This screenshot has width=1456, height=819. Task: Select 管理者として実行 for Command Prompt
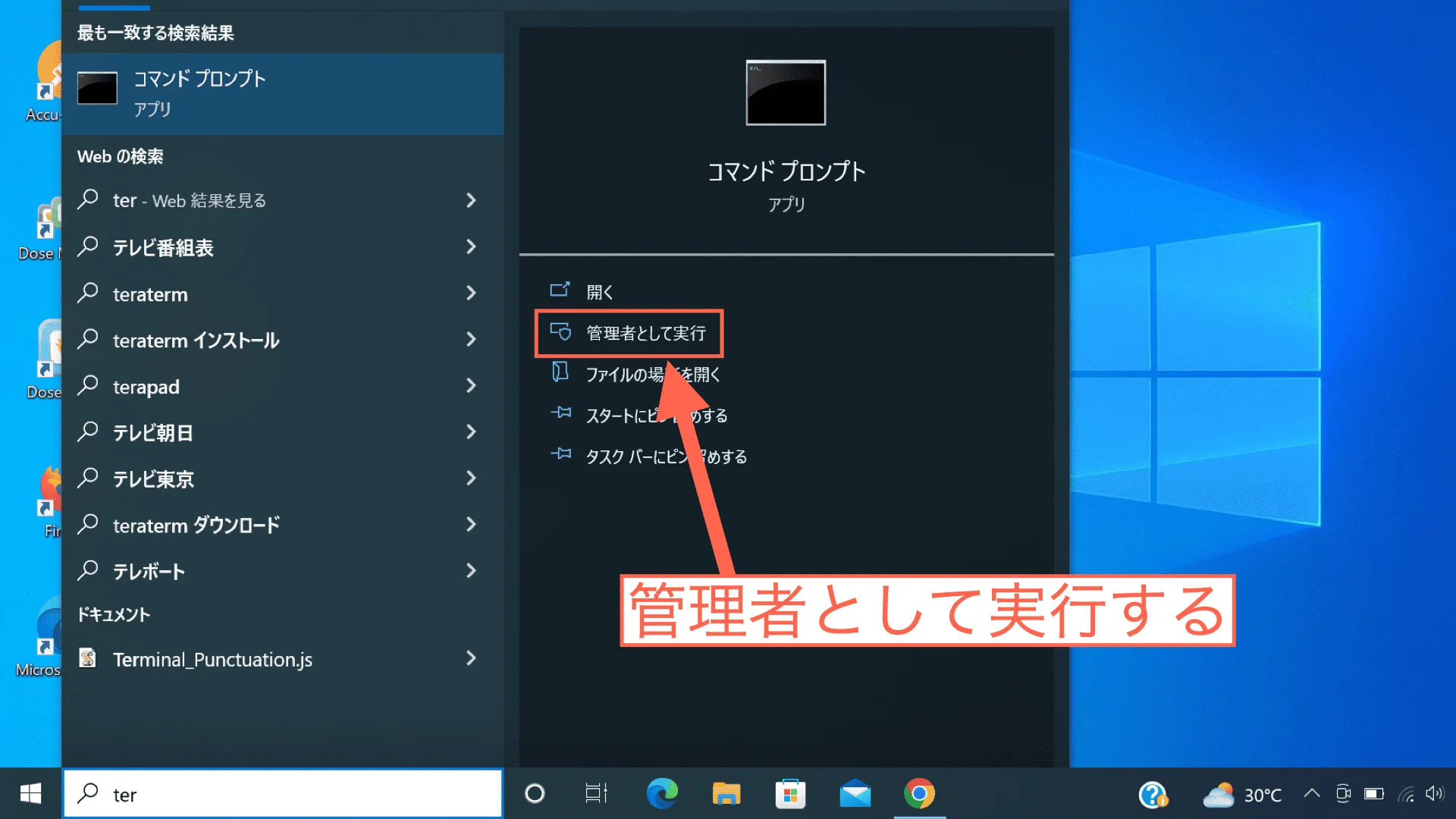tap(645, 334)
